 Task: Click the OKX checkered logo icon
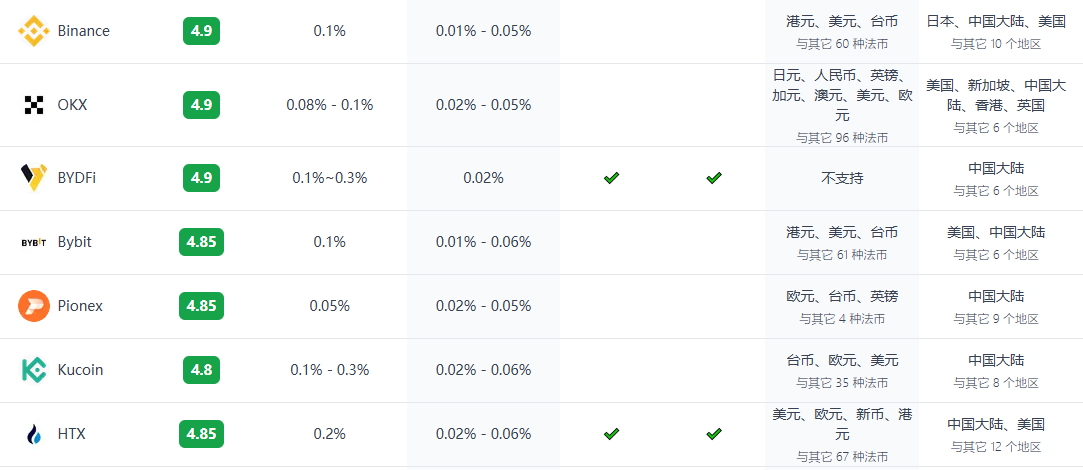[x=34, y=105]
